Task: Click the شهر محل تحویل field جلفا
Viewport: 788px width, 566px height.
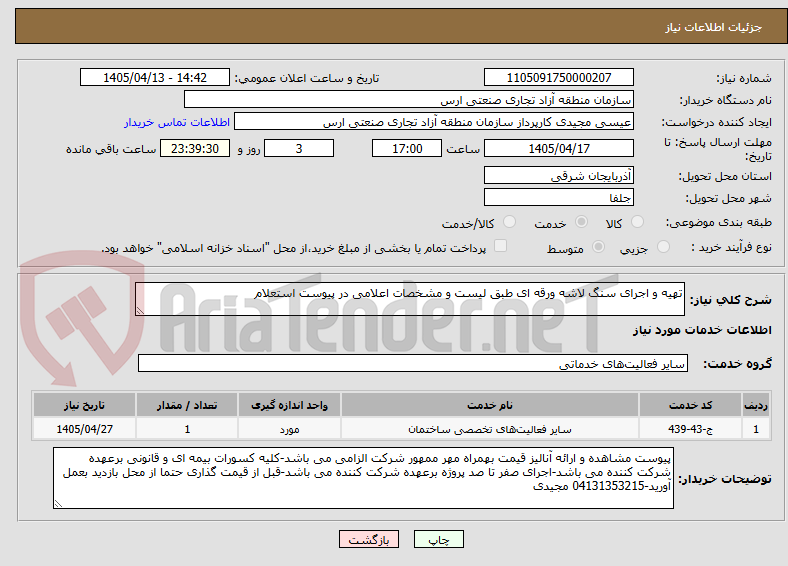Action: (x=558, y=197)
